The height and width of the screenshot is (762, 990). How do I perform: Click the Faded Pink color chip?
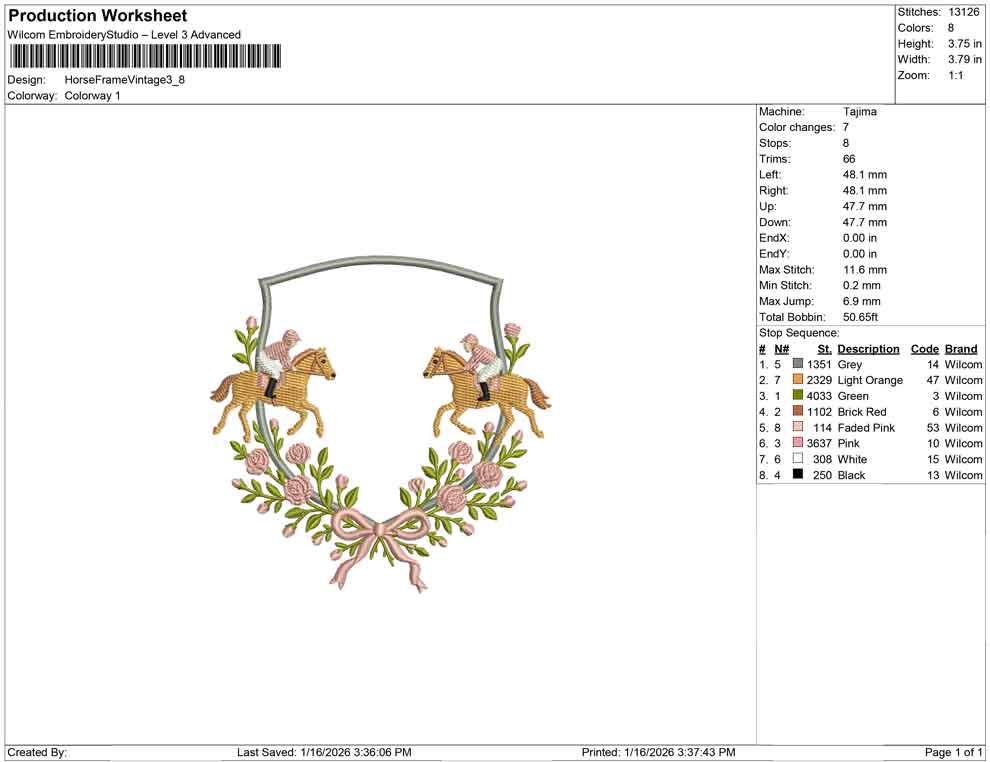796,427
